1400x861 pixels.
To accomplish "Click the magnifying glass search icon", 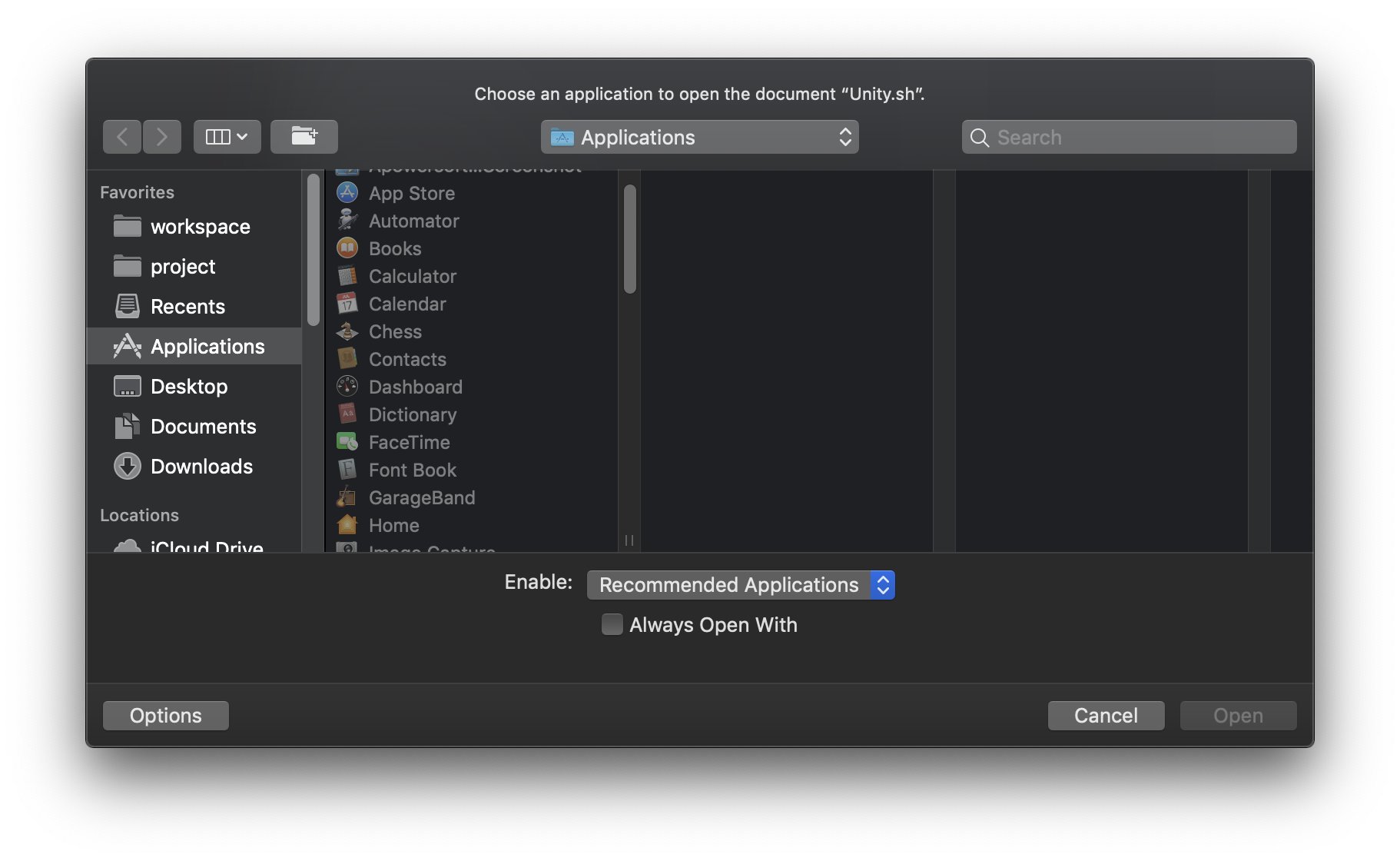I will click(x=980, y=138).
